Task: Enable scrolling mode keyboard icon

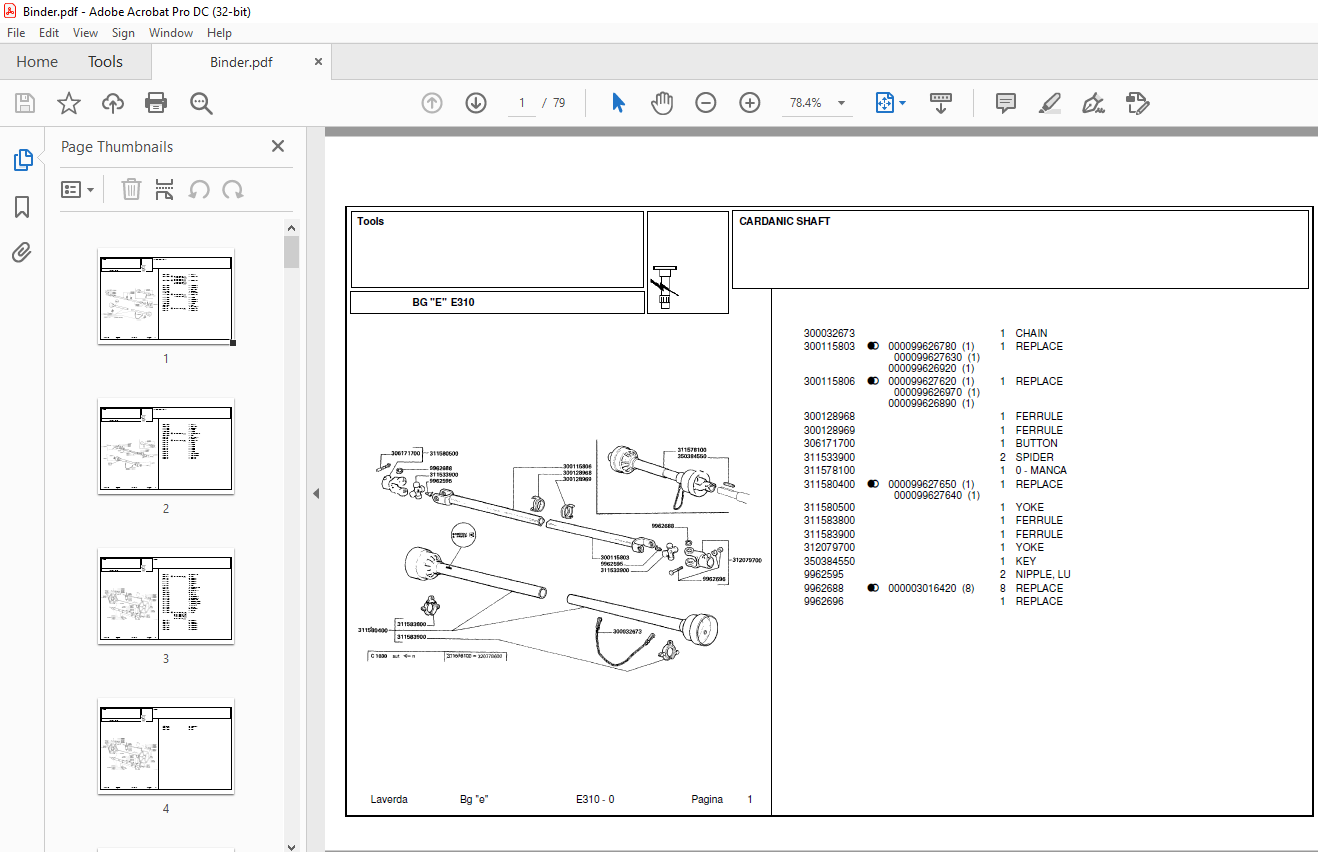Action: [941, 103]
